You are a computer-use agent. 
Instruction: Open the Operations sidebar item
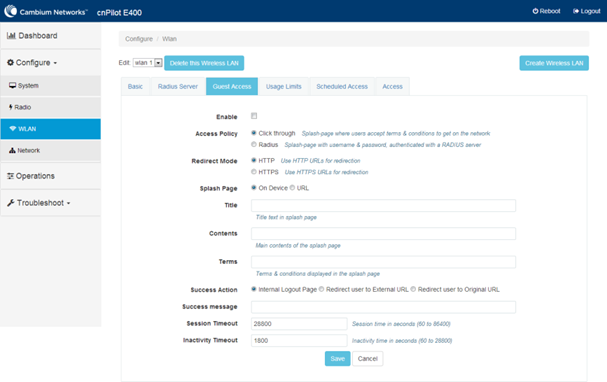pos(50,176)
